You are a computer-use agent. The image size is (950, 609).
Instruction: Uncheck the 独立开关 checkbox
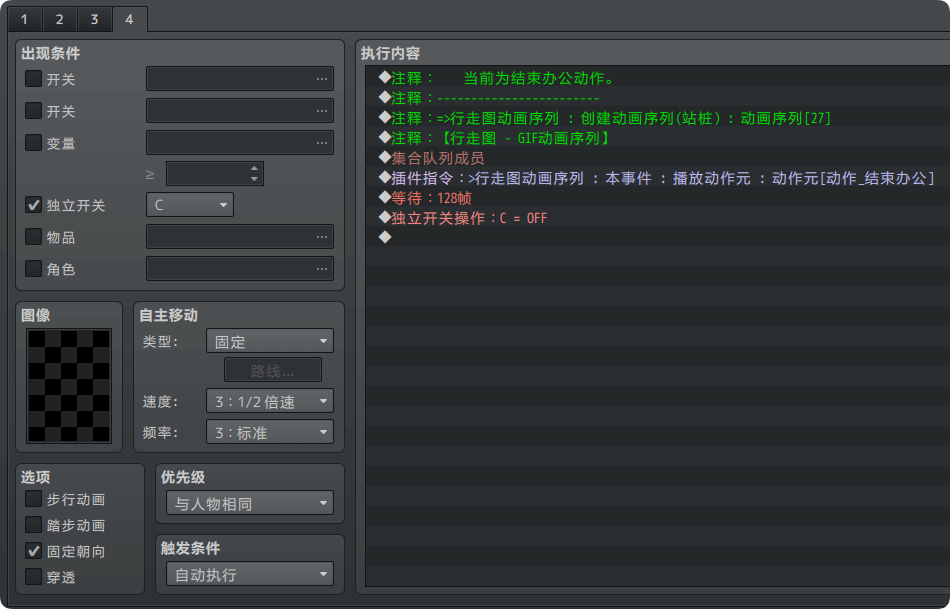34,205
